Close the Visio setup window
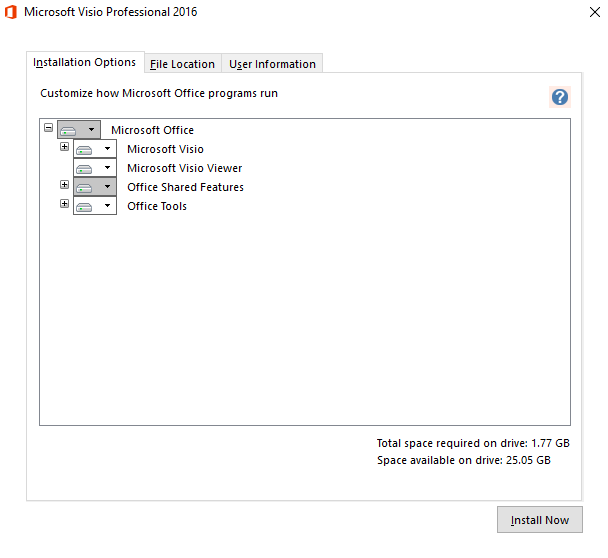Image resolution: width=608 pixels, height=558 pixels. pyautogui.click(x=595, y=12)
